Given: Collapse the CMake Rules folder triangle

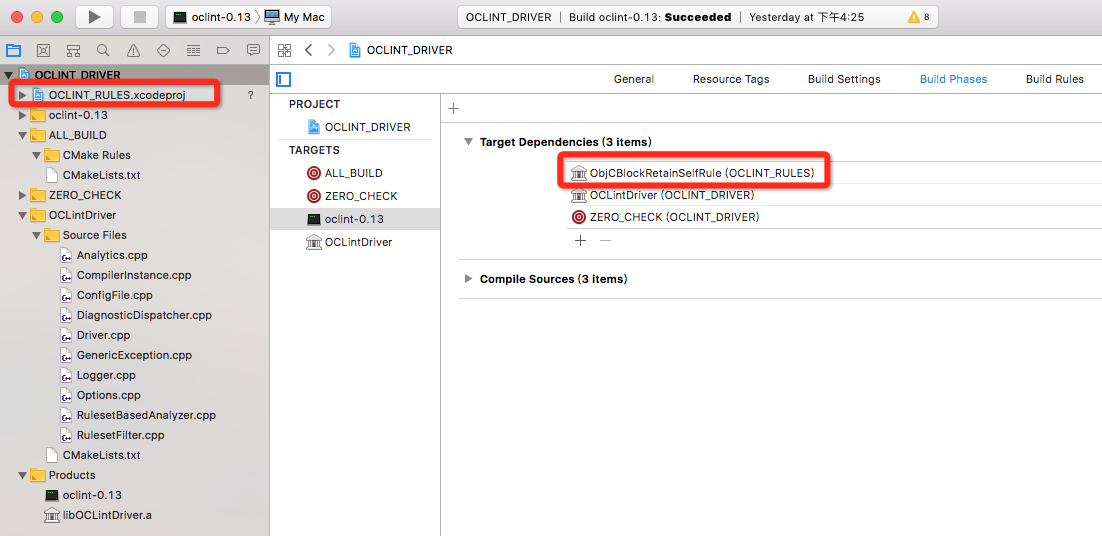Looking at the screenshot, I should (37, 155).
